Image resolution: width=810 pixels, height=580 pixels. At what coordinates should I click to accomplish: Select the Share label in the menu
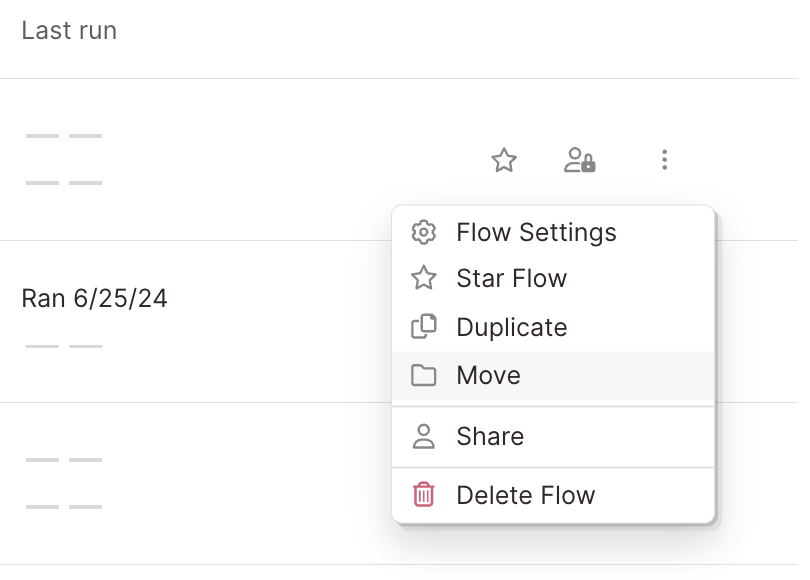click(490, 437)
